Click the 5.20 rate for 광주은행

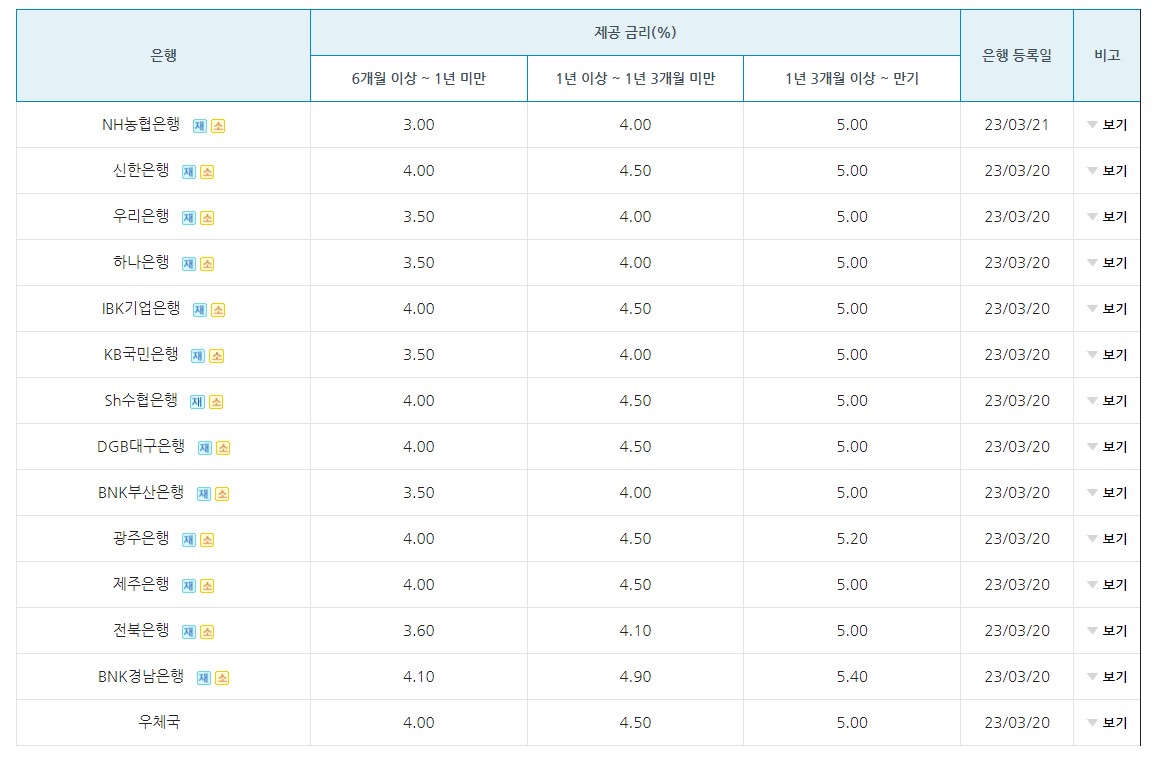point(852,538)
